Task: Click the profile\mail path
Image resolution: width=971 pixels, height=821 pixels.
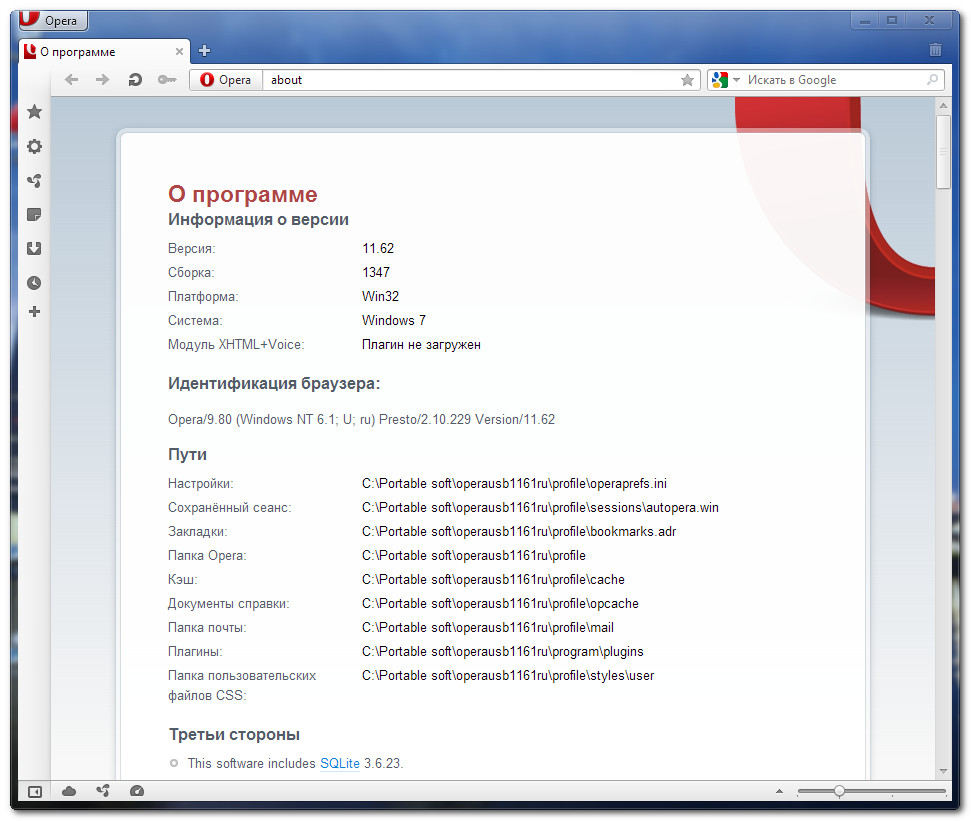Action: pos(488,628)
